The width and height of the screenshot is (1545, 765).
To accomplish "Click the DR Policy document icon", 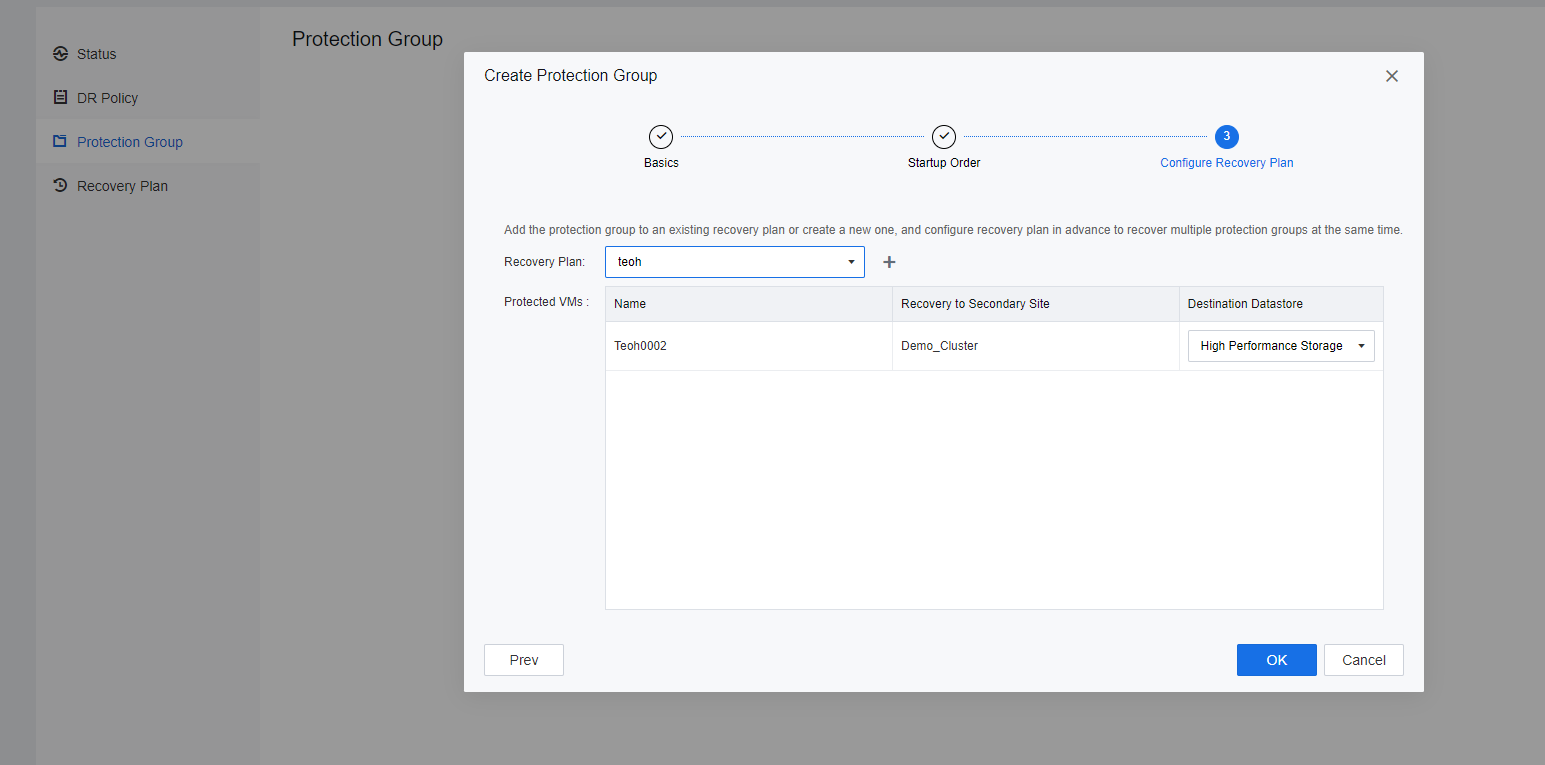I will (60, 98).
